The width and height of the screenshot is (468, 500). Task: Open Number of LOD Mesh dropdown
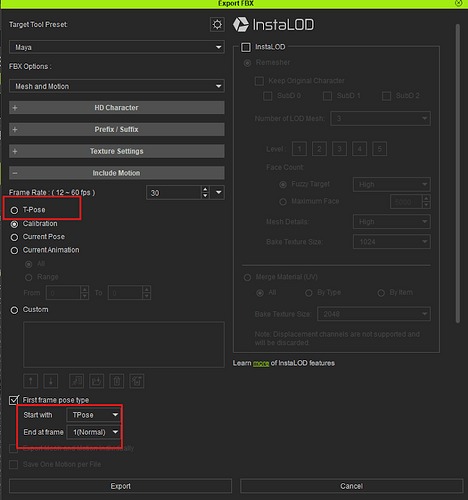380,119
